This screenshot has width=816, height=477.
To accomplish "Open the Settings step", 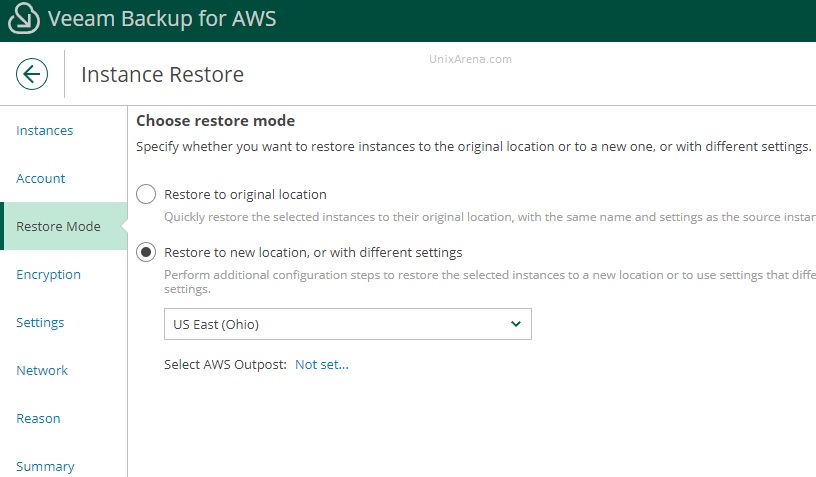I will (x=40, y=323).
